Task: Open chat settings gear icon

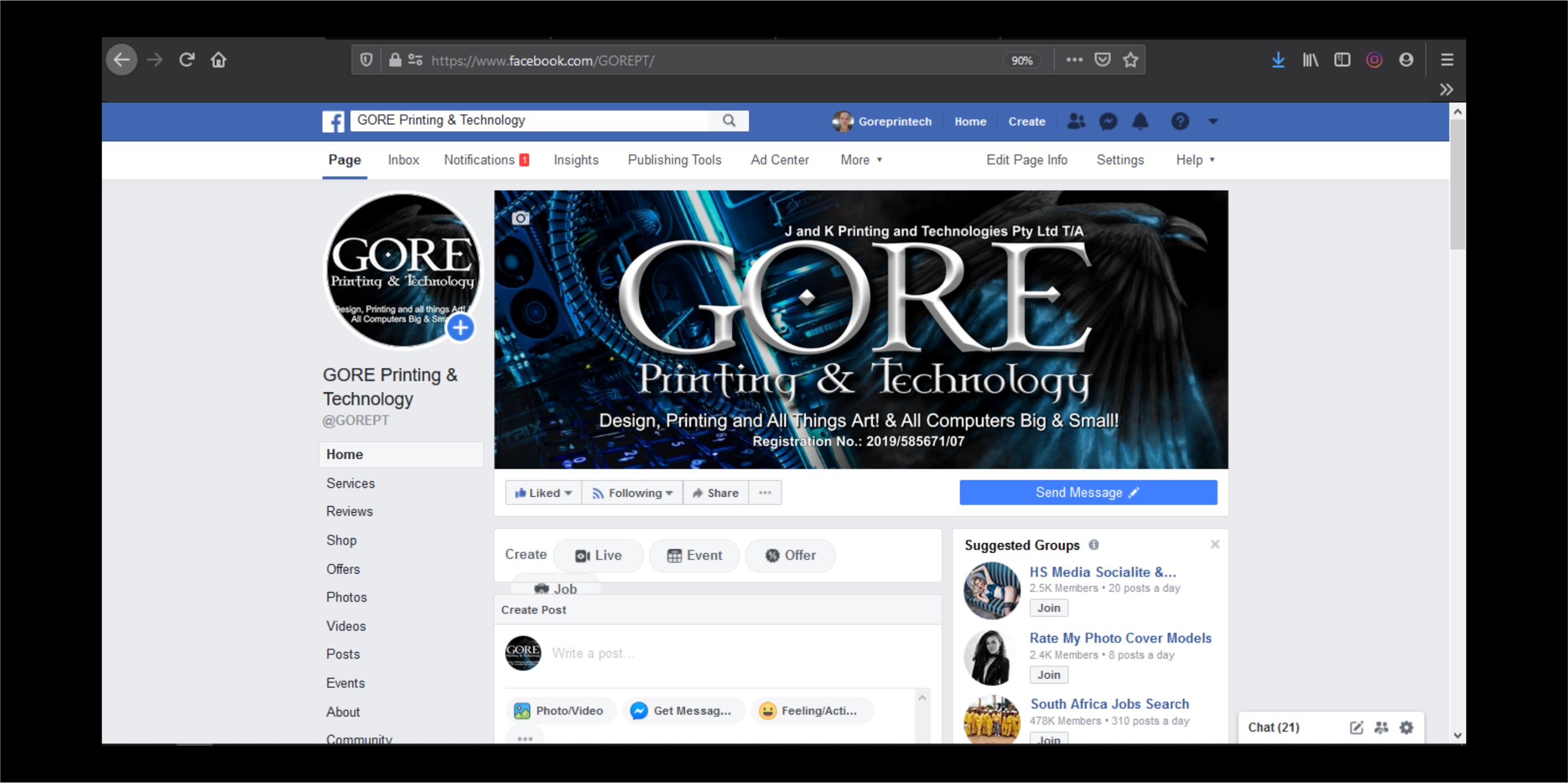Action: click(1406, 728)
